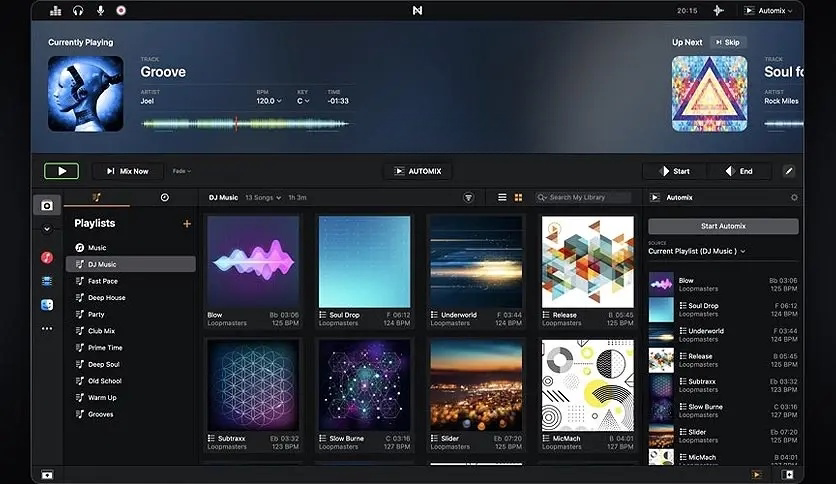Show more sources via three dots
Image resolution: width=836 pixels, height=484 pixels.
(x=47, y=328)
